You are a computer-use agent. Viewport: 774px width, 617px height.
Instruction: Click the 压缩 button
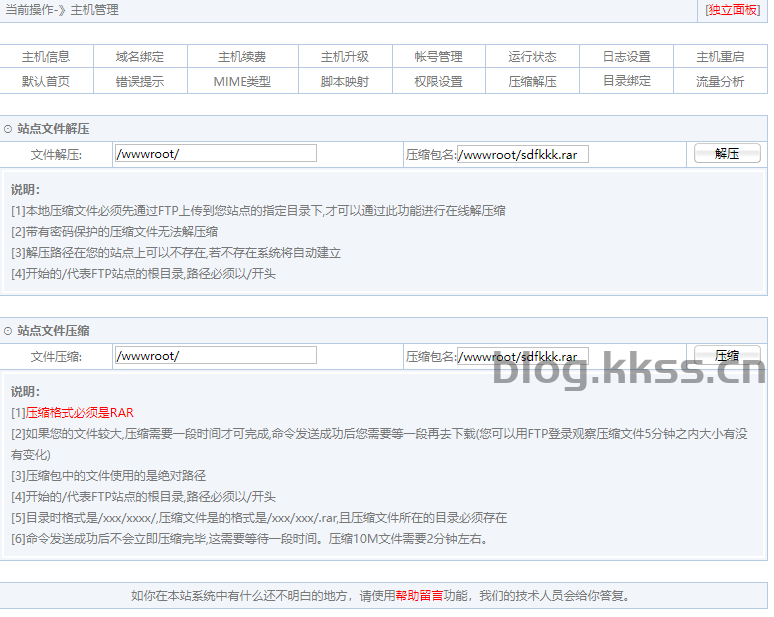727,356
